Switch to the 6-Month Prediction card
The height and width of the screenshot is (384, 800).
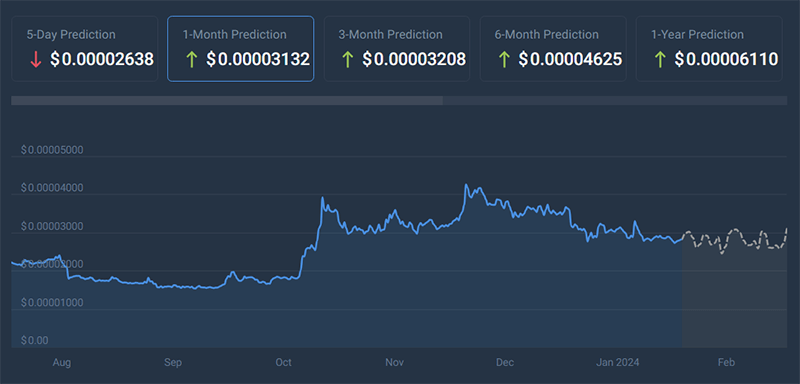pos(553,48)
